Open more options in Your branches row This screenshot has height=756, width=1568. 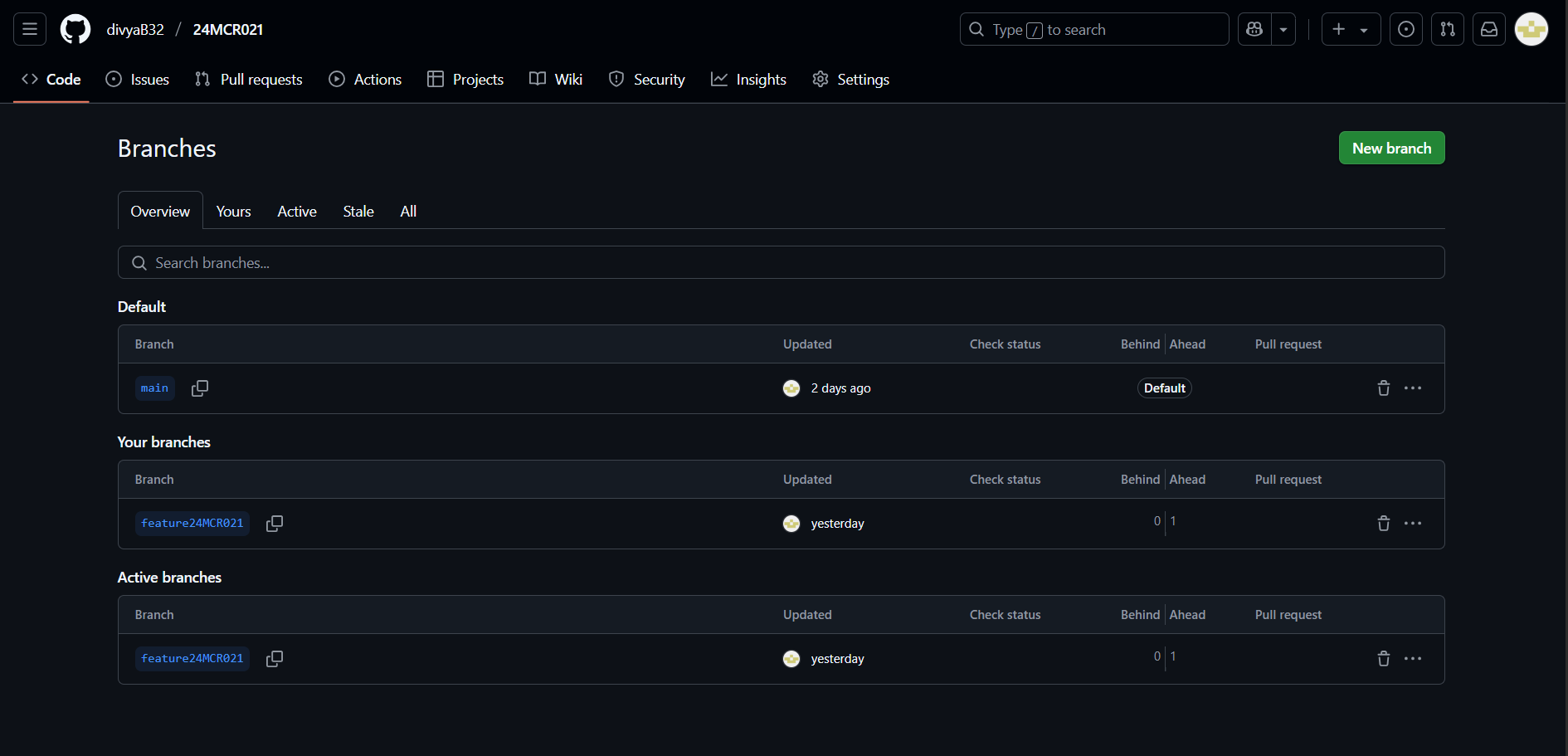(x=1413, y=523)
